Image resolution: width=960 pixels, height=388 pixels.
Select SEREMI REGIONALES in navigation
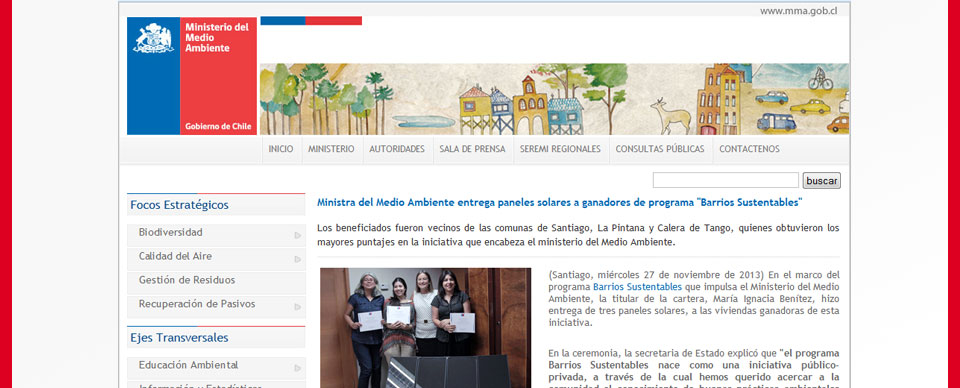(x=560, y=149)
